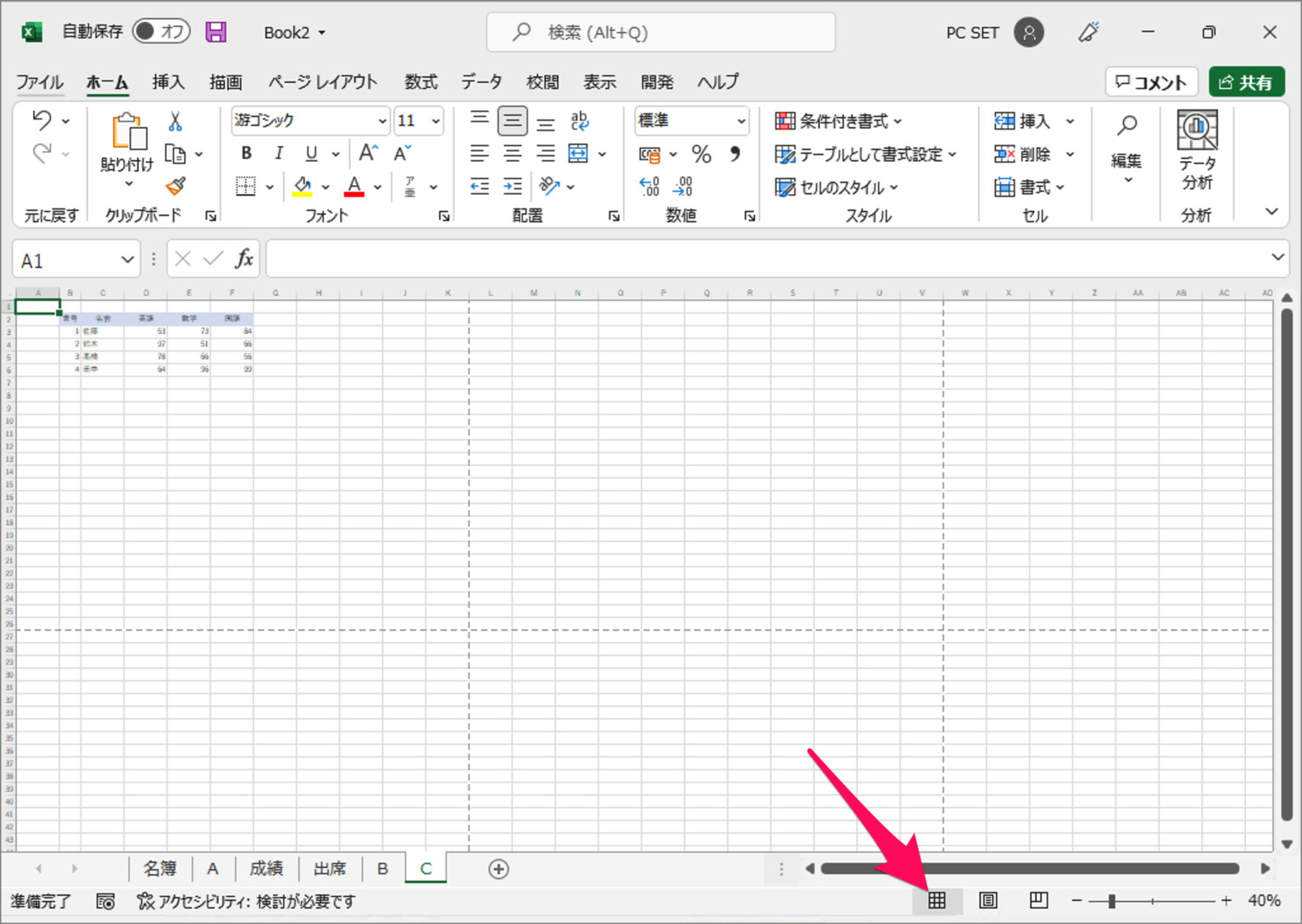Add a new sheet with plus button
The width and height of the screenshot is (1302, 924).
pyautogui.click(x=498, y=869)
